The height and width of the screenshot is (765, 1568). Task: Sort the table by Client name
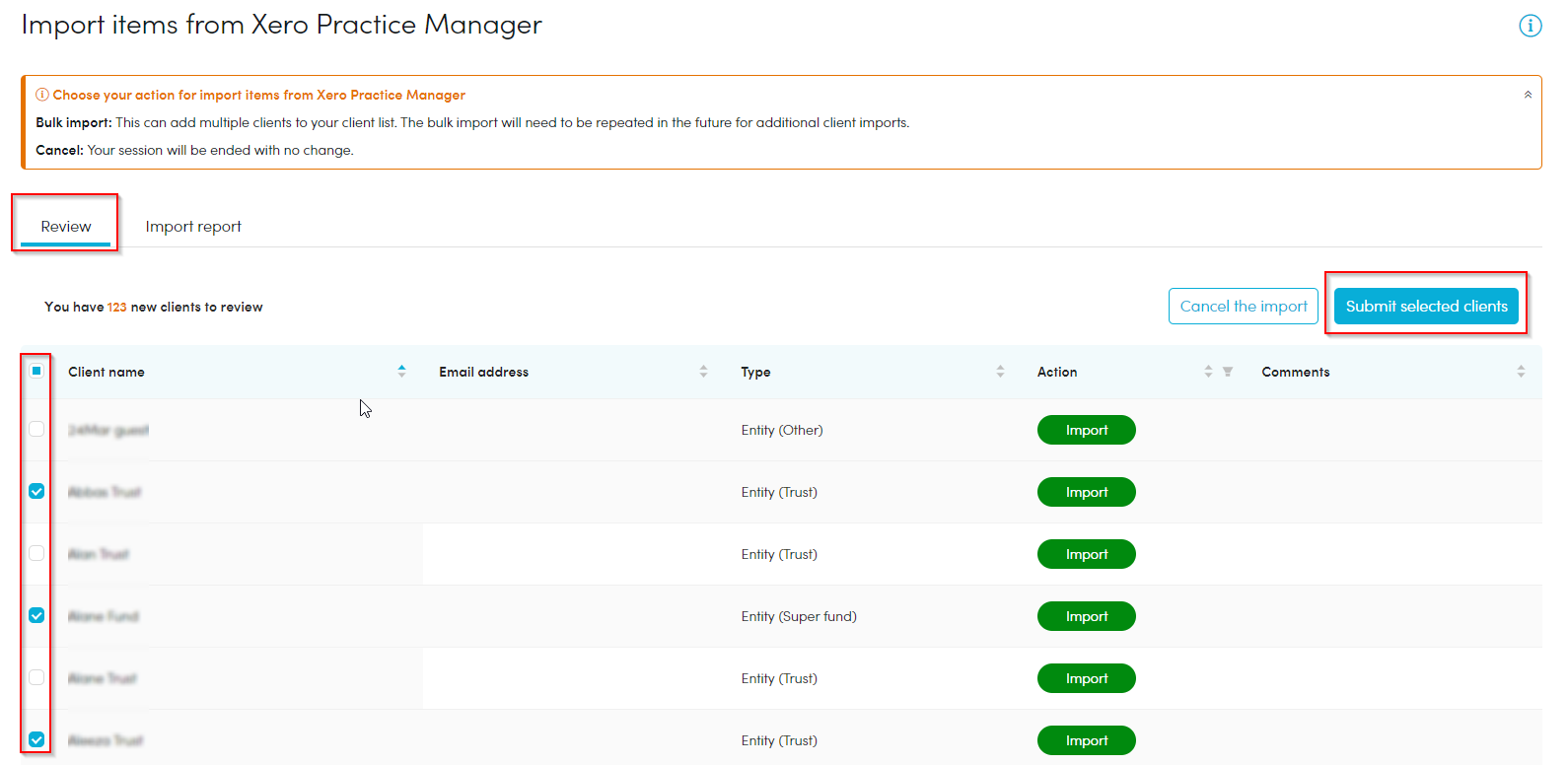[401, 372]
